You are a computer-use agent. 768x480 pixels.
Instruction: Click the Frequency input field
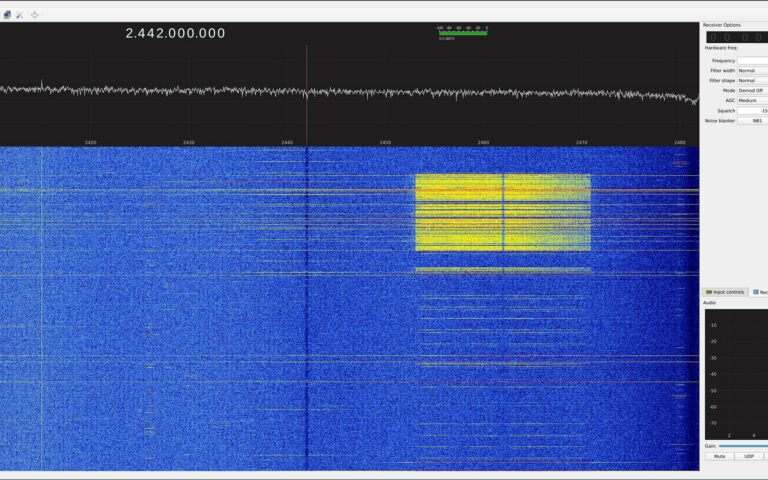[753, 61]
